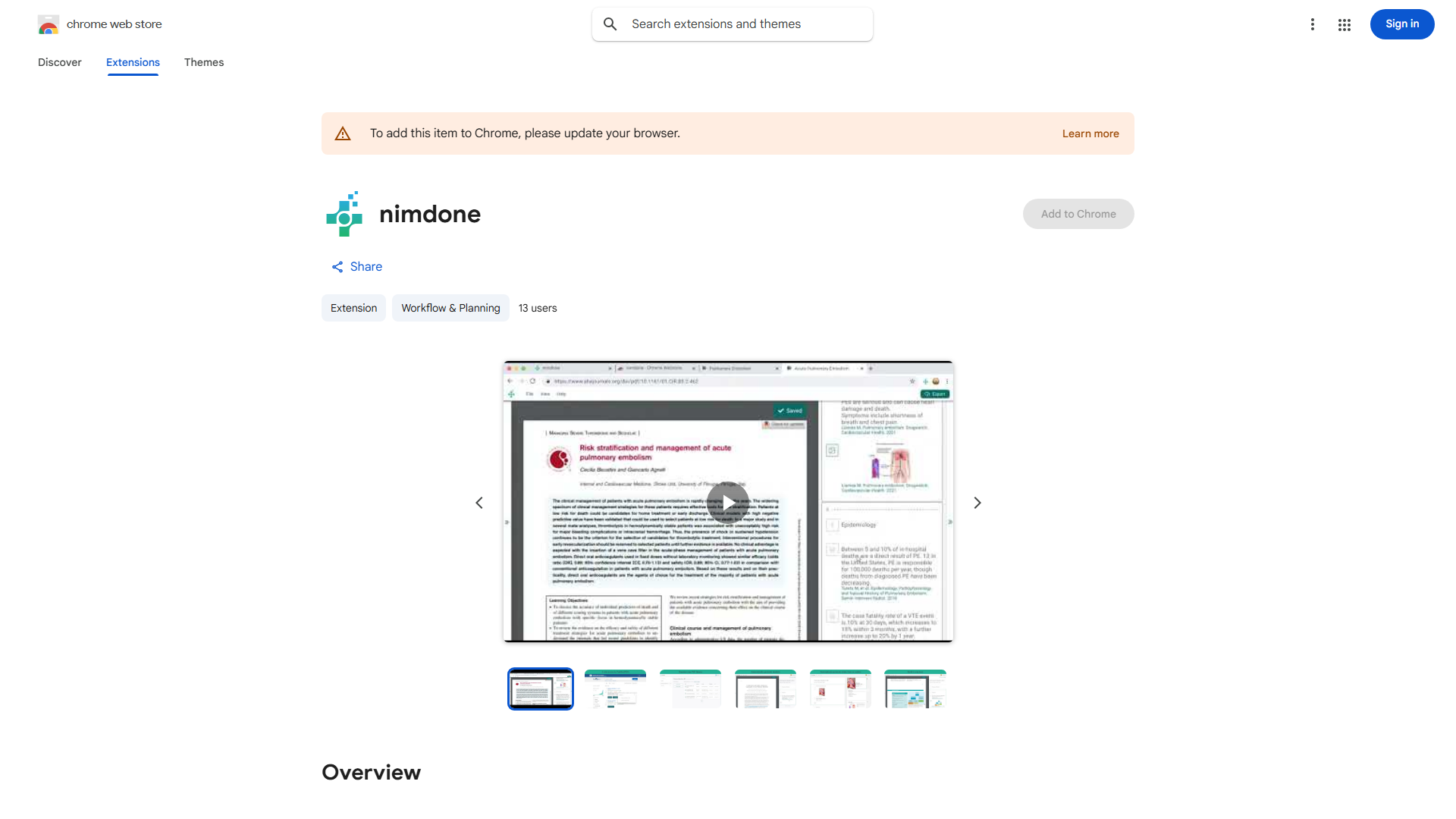Select the second screenshot thumbnail
Image resolution: width=1456 pixels, height=819 pixels.
click(x=615, y=689)
